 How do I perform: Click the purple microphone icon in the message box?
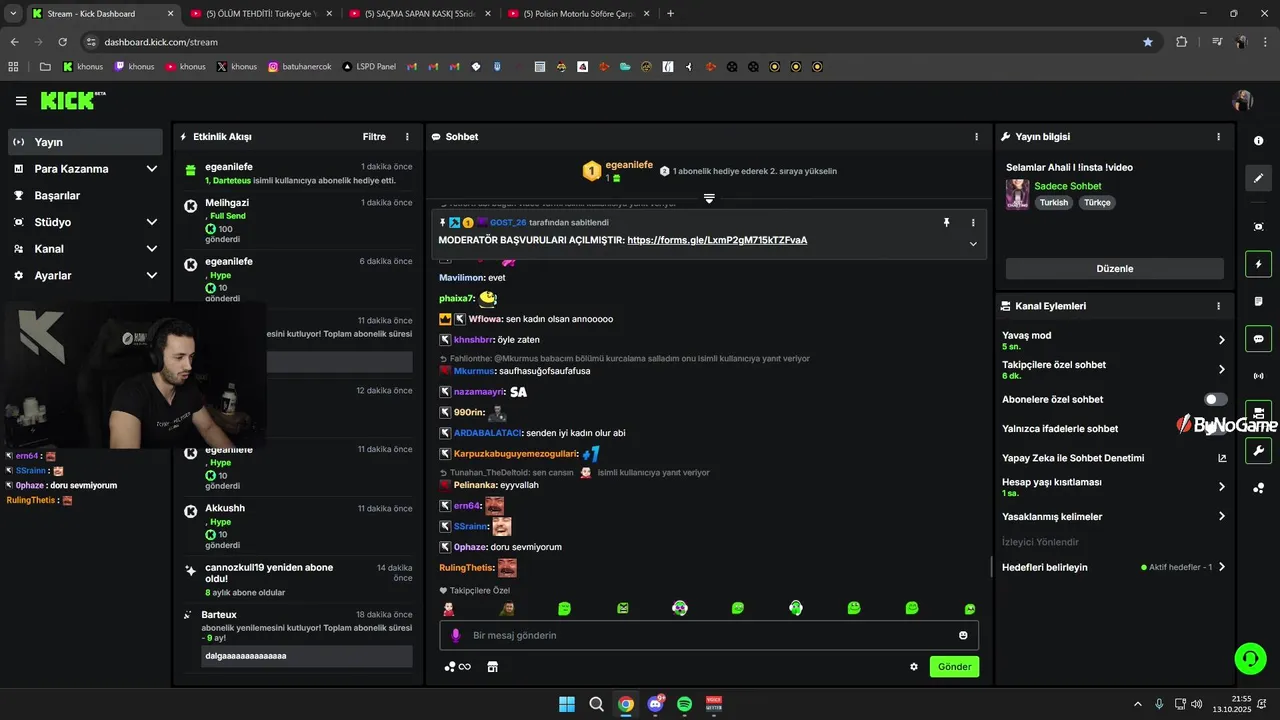pyautogui.click(x=456, y=635)
